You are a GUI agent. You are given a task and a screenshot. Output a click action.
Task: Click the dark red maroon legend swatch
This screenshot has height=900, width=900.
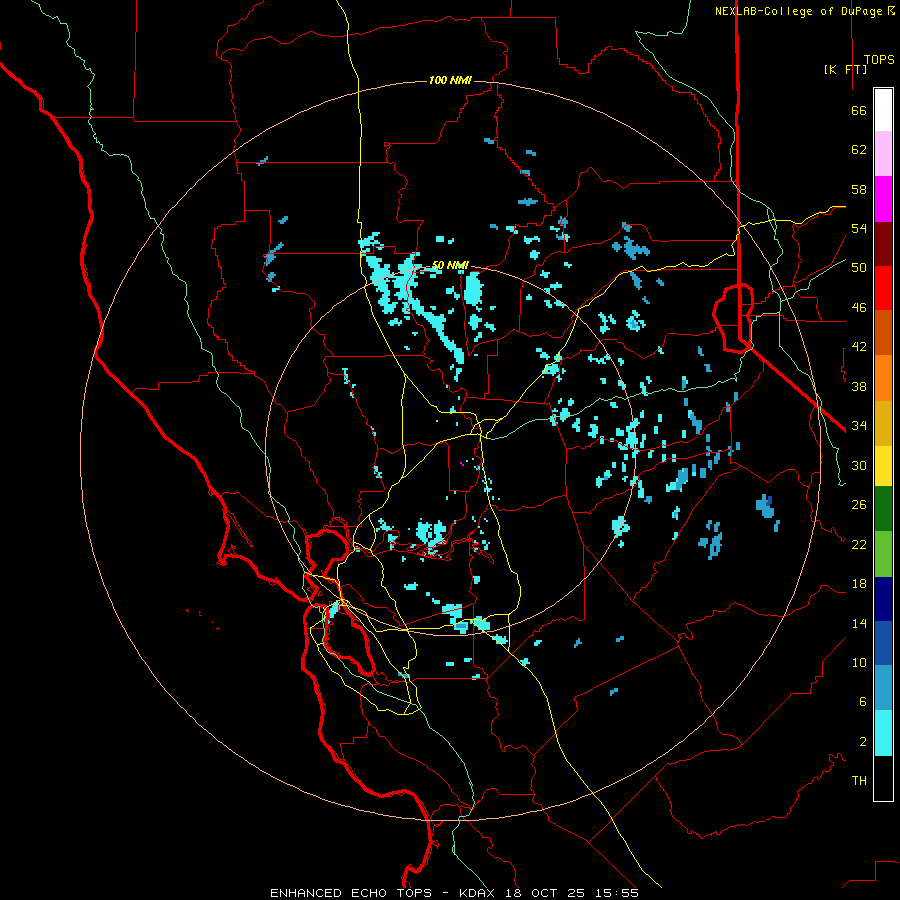[x=883, y=244]
